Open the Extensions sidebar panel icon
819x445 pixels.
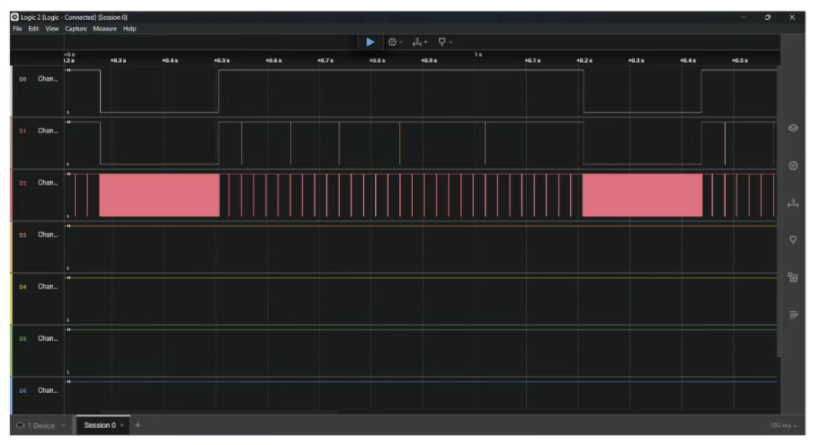(793, 277)
